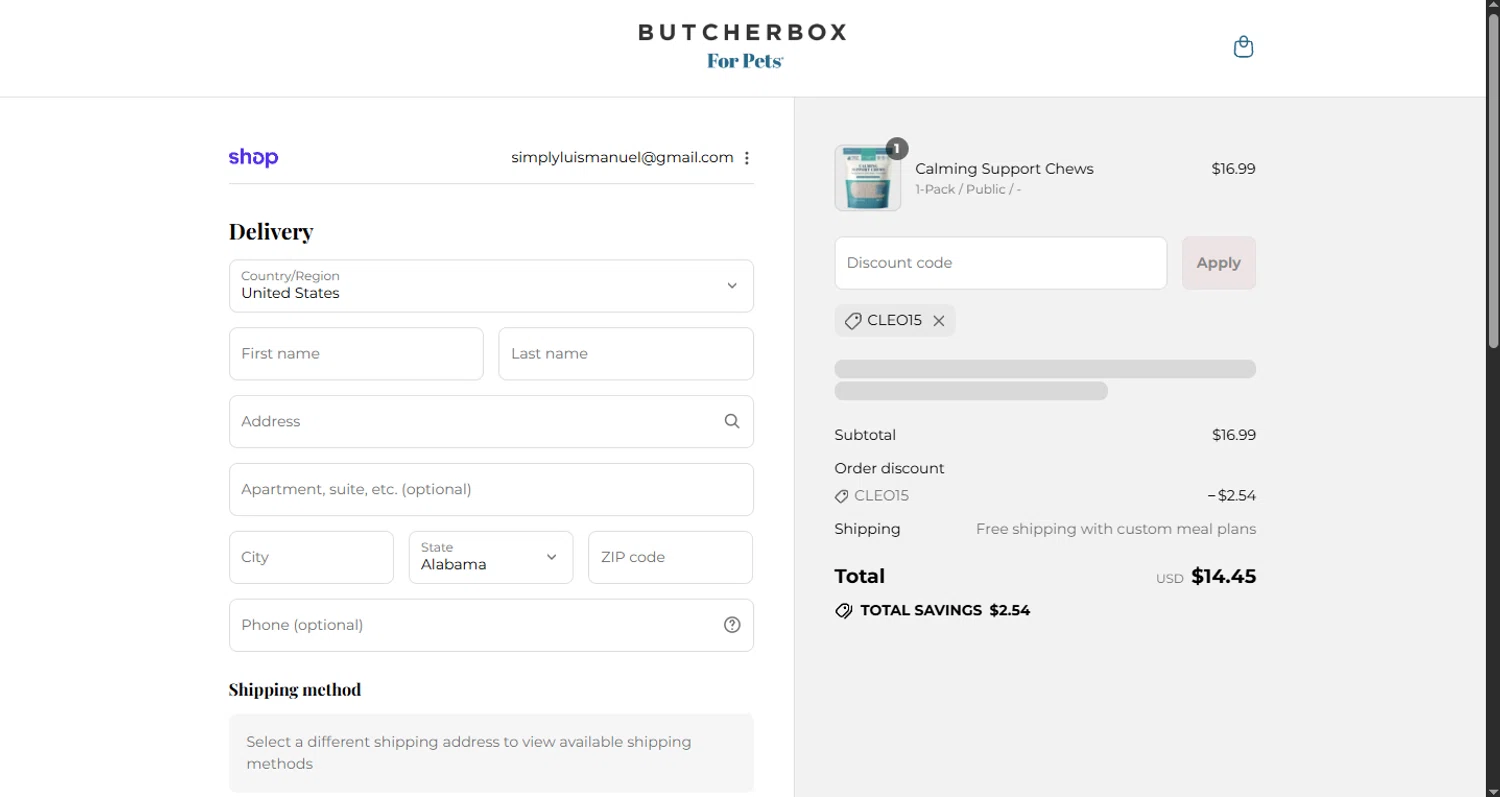Click the CLEO15 tag icon in the code chip

(x=853, y=321)
